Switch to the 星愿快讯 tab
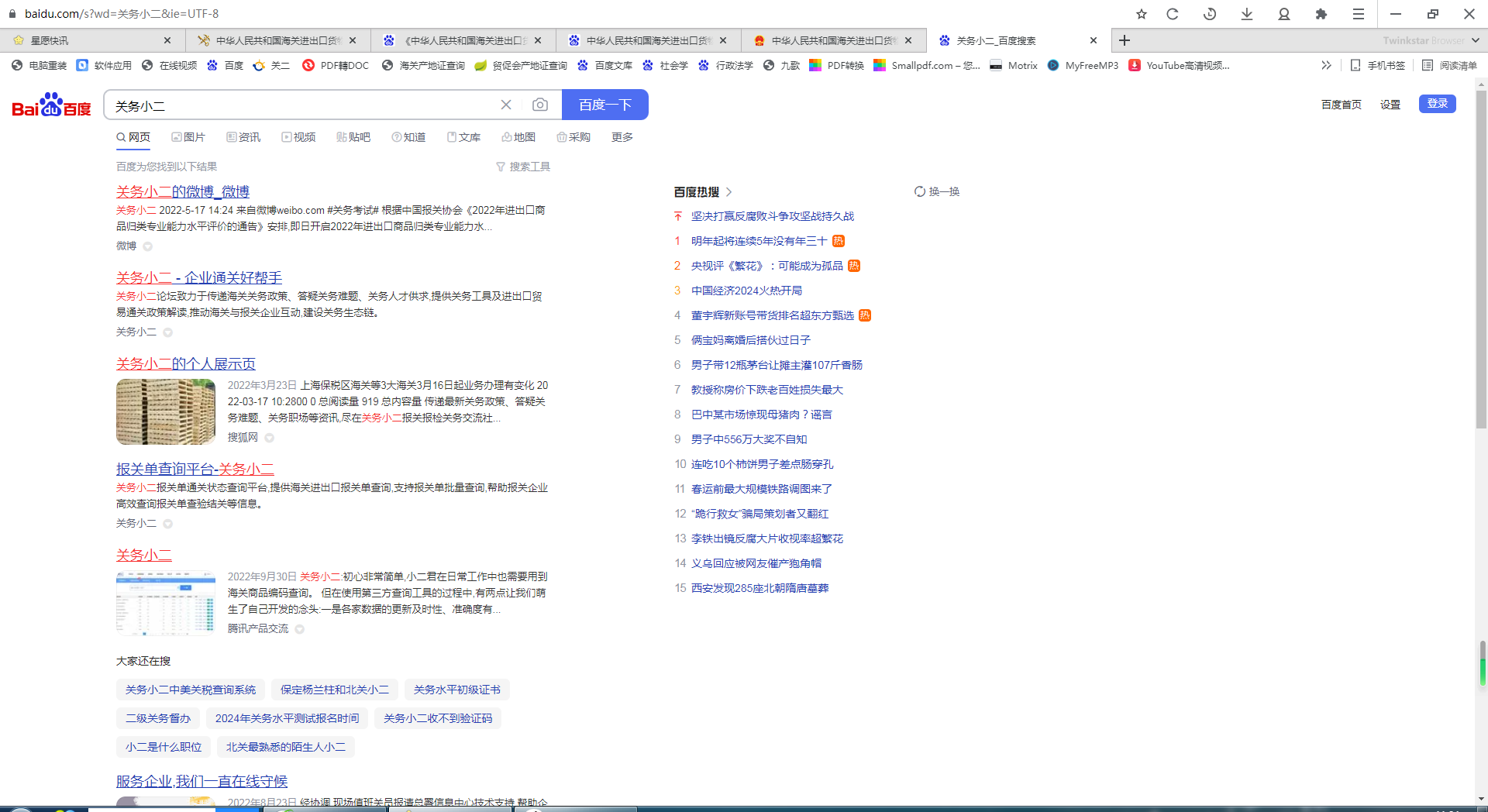 click(x=91, y=40)
